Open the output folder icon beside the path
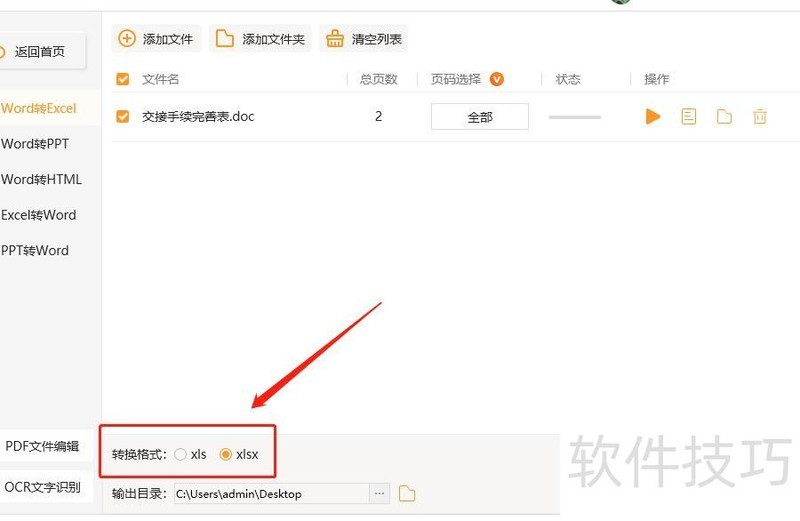The width and height of the screenshot is (800, 521). (407, 493)
